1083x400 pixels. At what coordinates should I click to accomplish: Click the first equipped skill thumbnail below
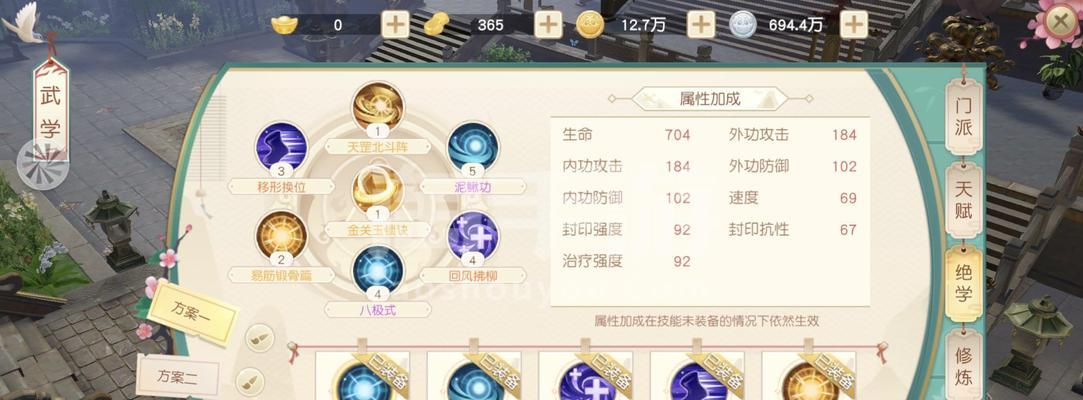[362, 376]
